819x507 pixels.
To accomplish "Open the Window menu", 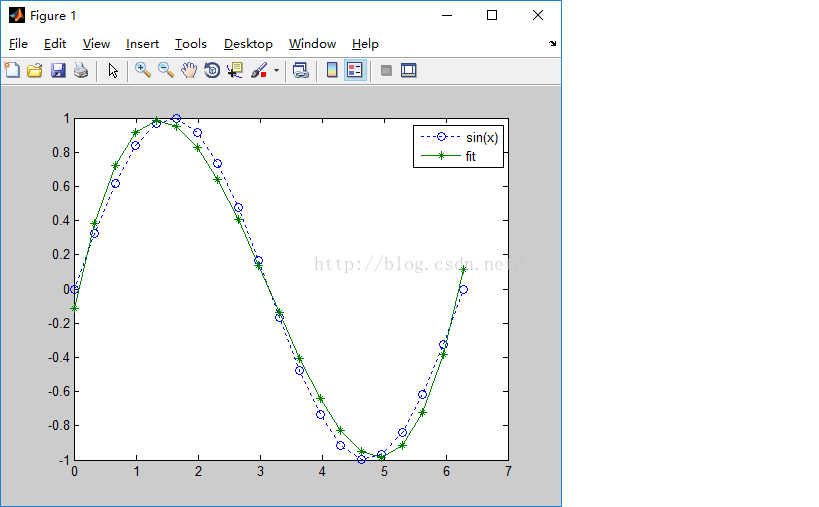I will tap(312, 44).
